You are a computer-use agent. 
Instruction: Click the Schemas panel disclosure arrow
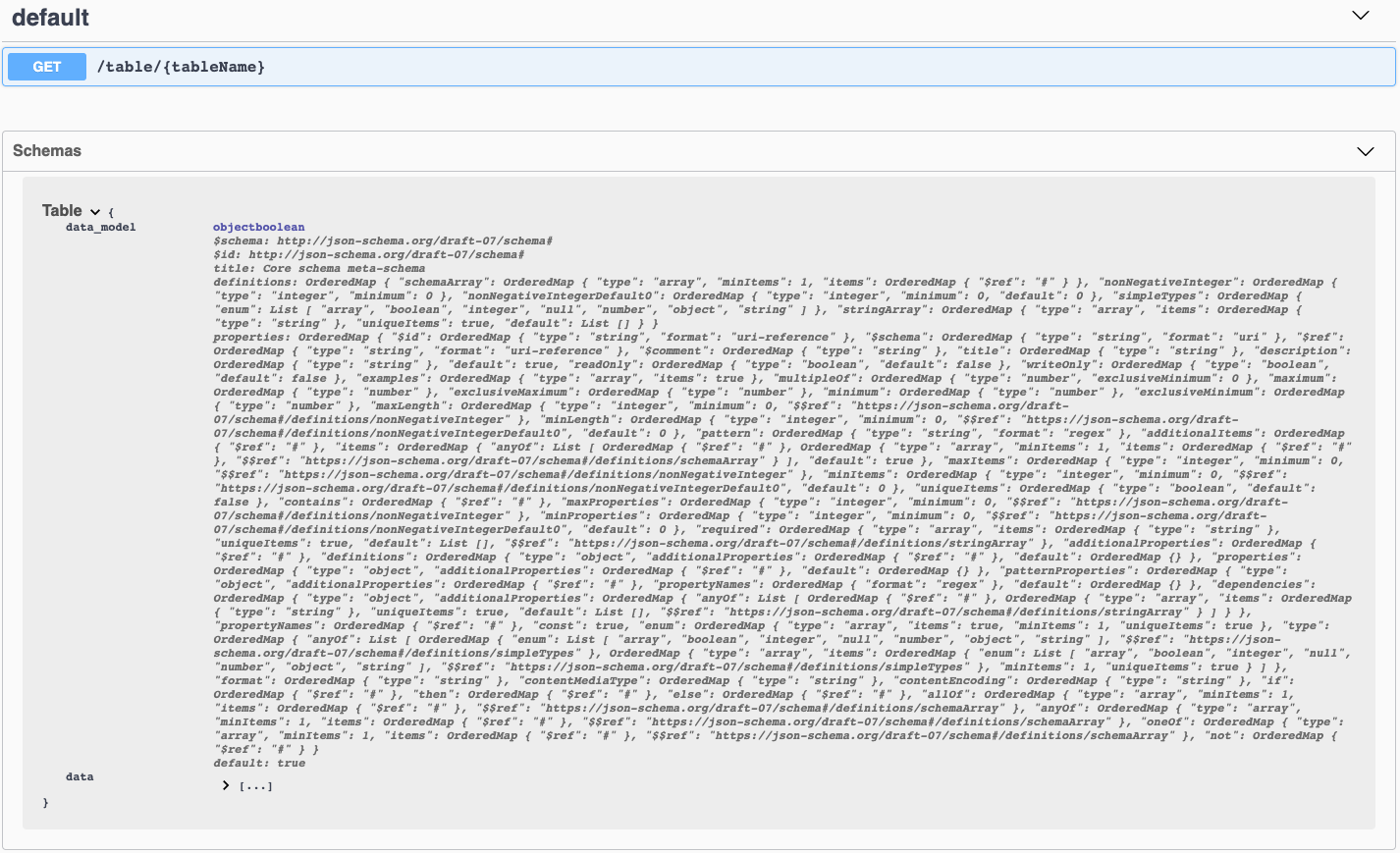coord(1364,151)
